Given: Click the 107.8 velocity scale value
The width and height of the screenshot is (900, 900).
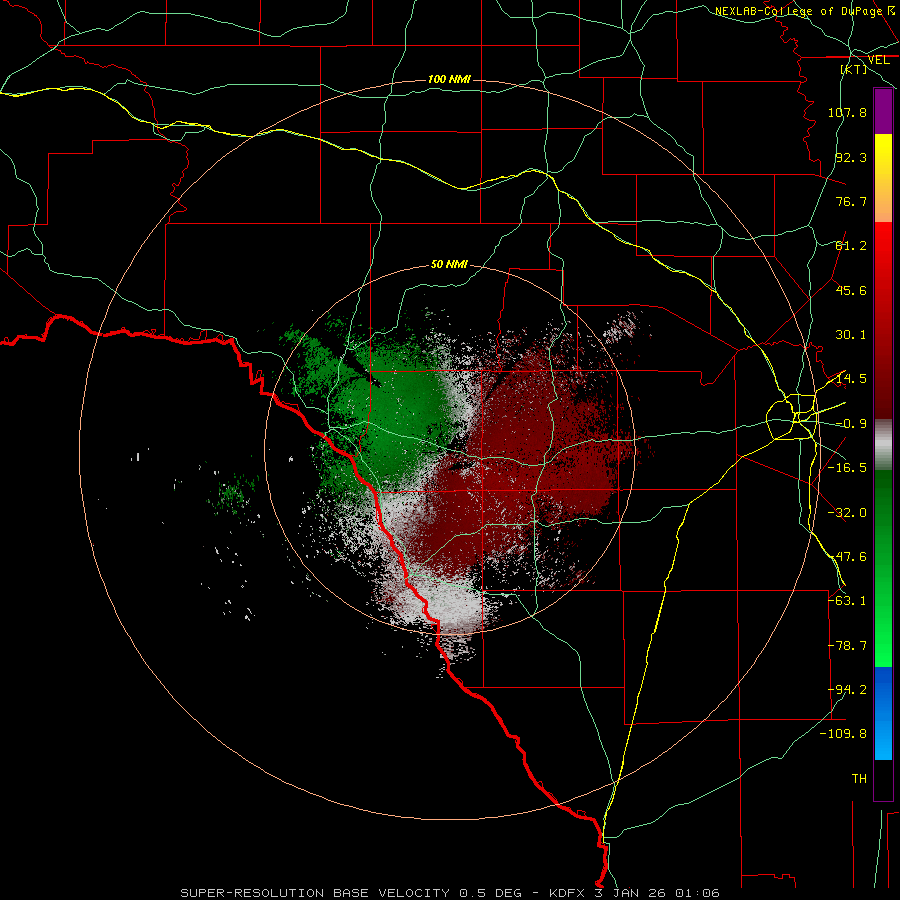Looking at the screenshot, I should coord(847,112).
